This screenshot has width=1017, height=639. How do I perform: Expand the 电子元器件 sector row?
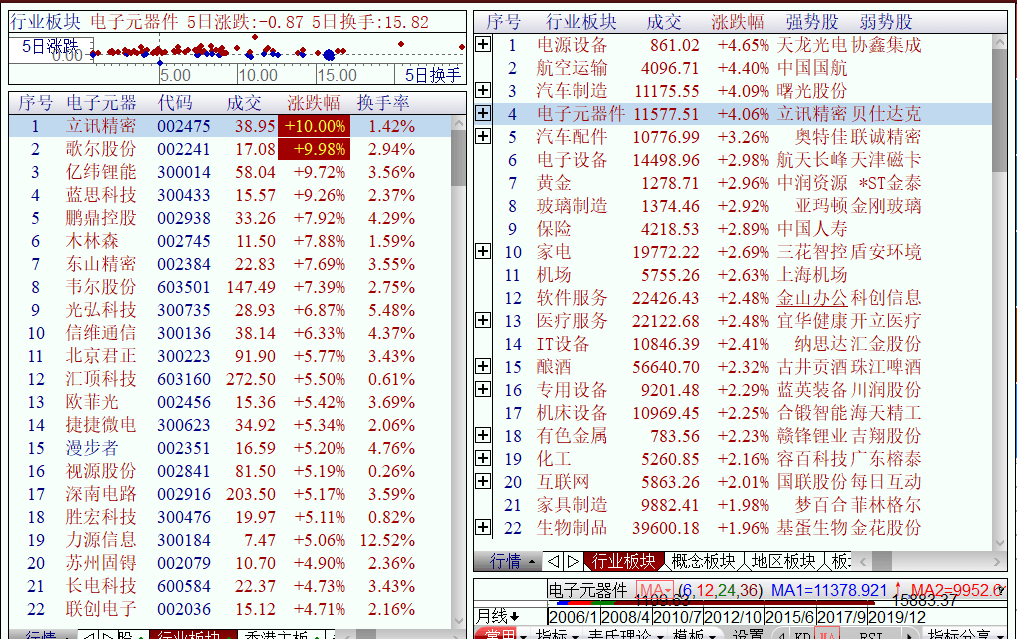(483, 114)
